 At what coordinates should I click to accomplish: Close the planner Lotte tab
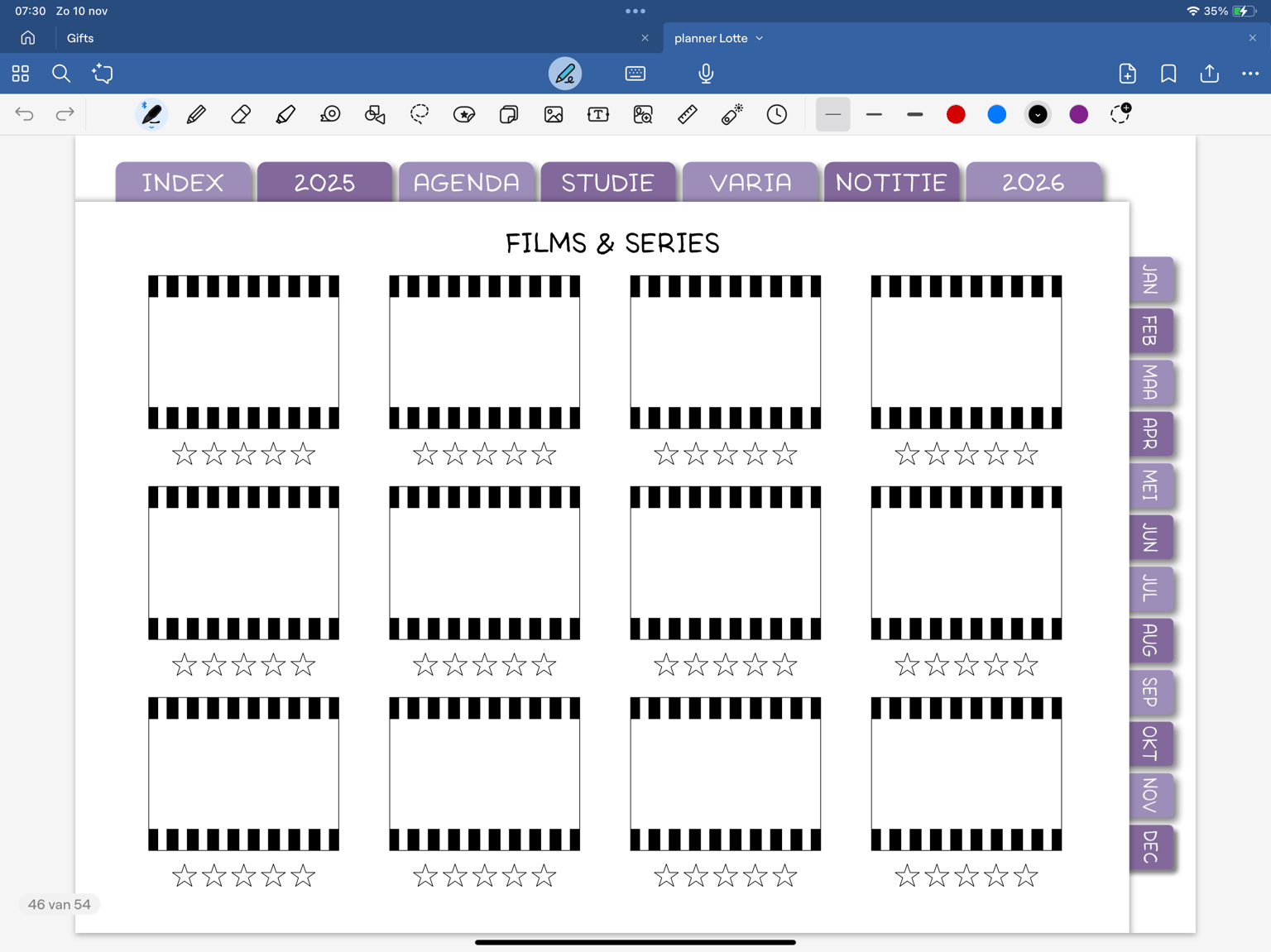1253,38
